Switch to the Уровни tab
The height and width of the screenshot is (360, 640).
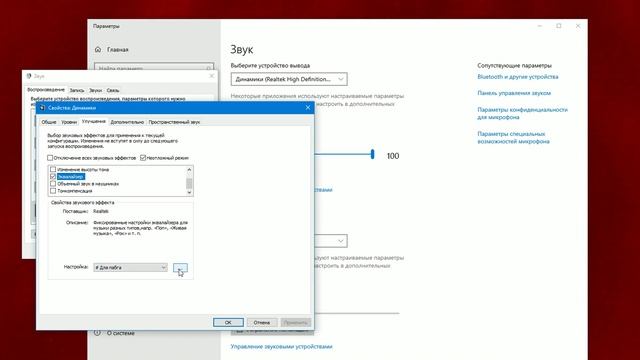click(x=69, y=122)
